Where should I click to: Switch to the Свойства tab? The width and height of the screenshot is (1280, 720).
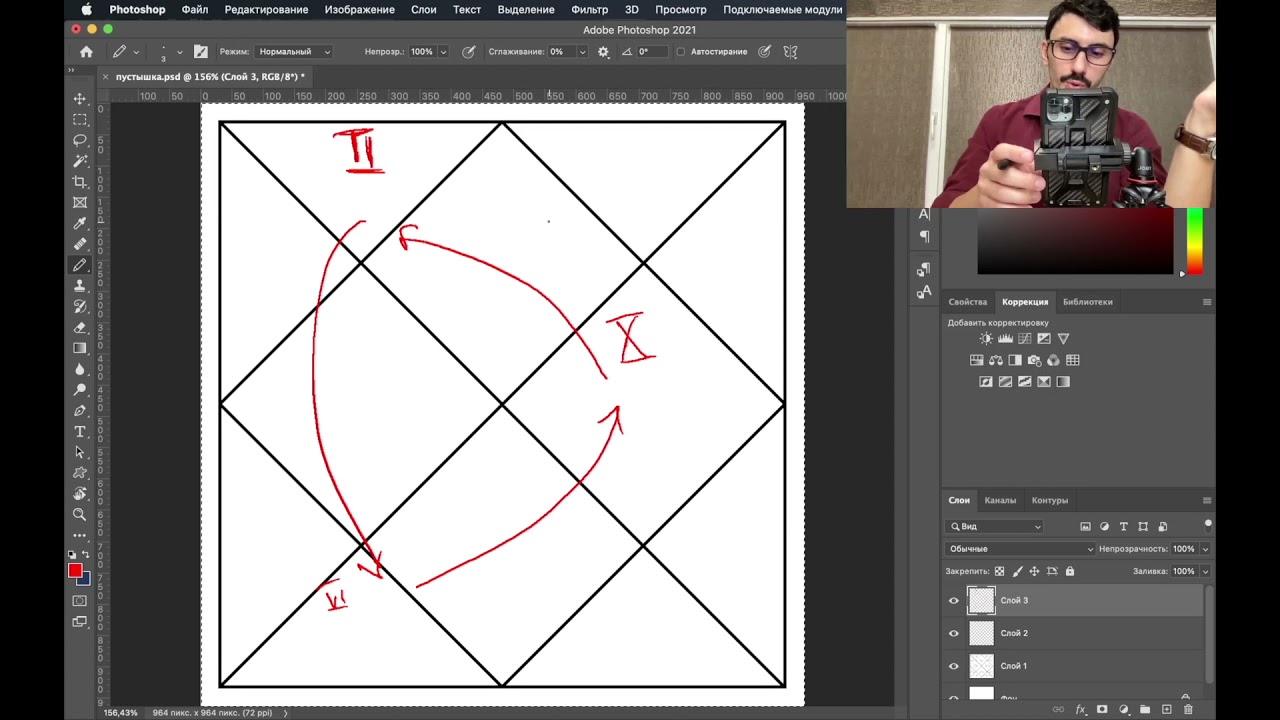967,302
